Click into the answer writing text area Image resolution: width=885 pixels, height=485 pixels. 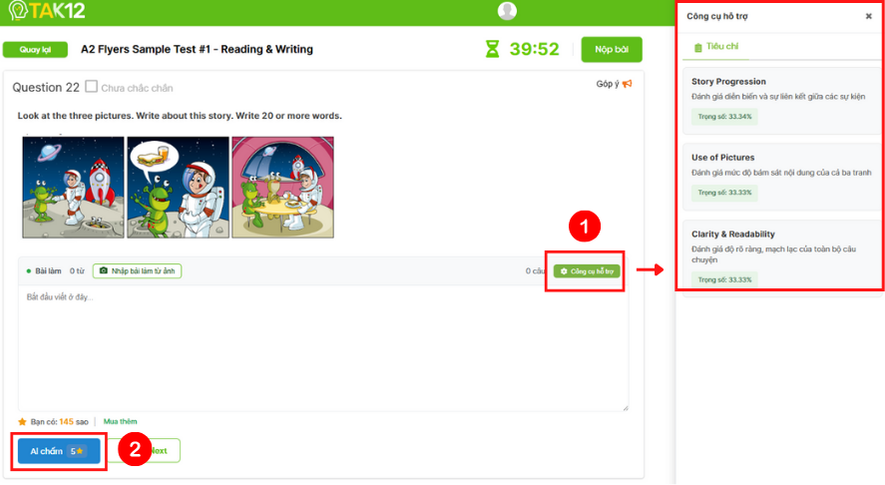click(323, 348)
